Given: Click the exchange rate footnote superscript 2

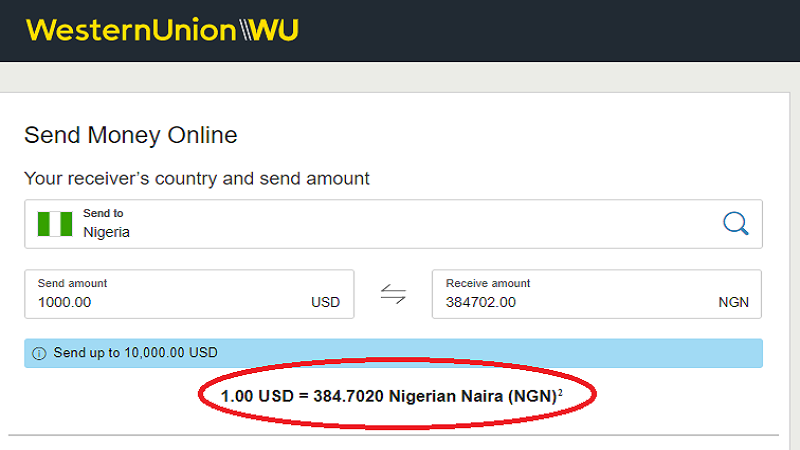Looking at the screenshot, I should [x=560, y=392].
